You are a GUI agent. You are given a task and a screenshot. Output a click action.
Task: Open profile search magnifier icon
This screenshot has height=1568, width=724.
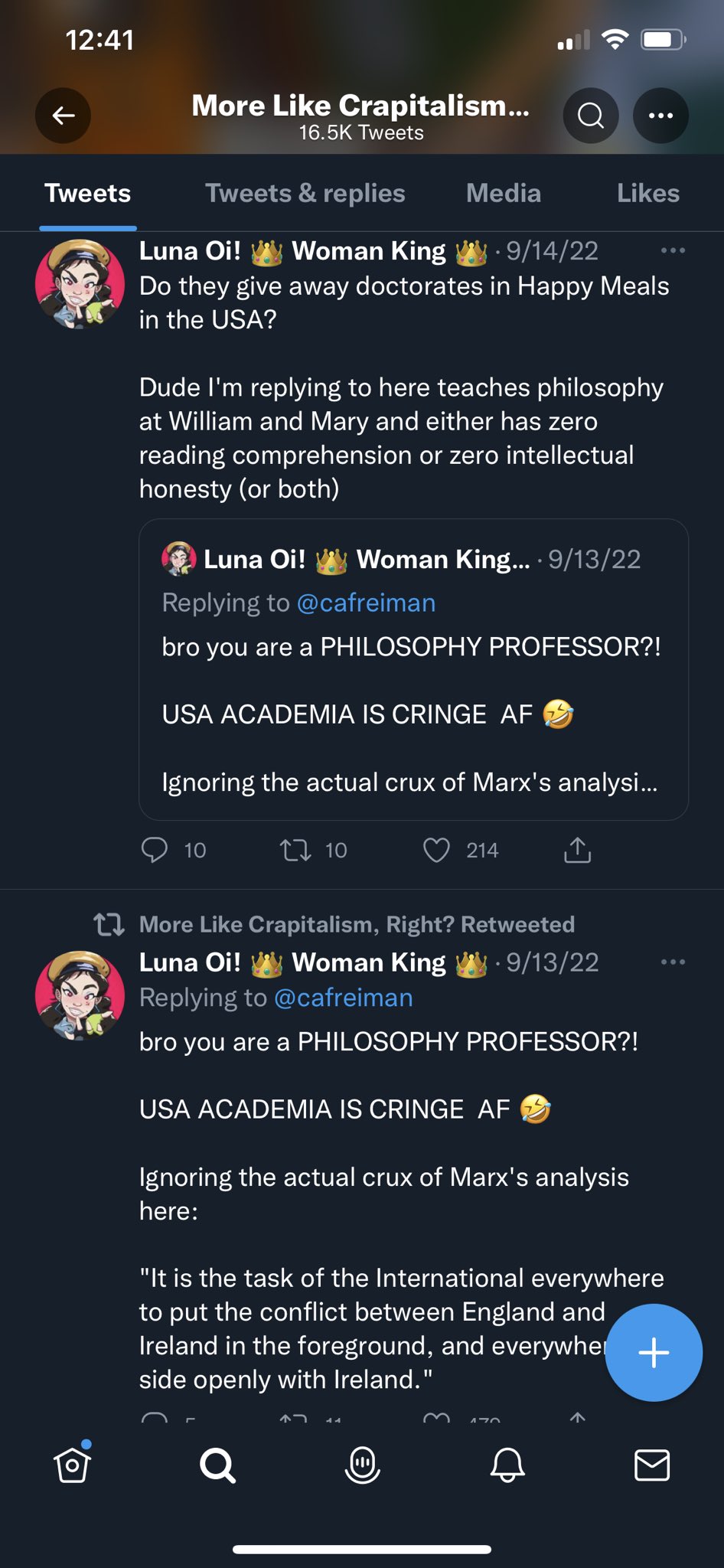(x=591, y=116)
